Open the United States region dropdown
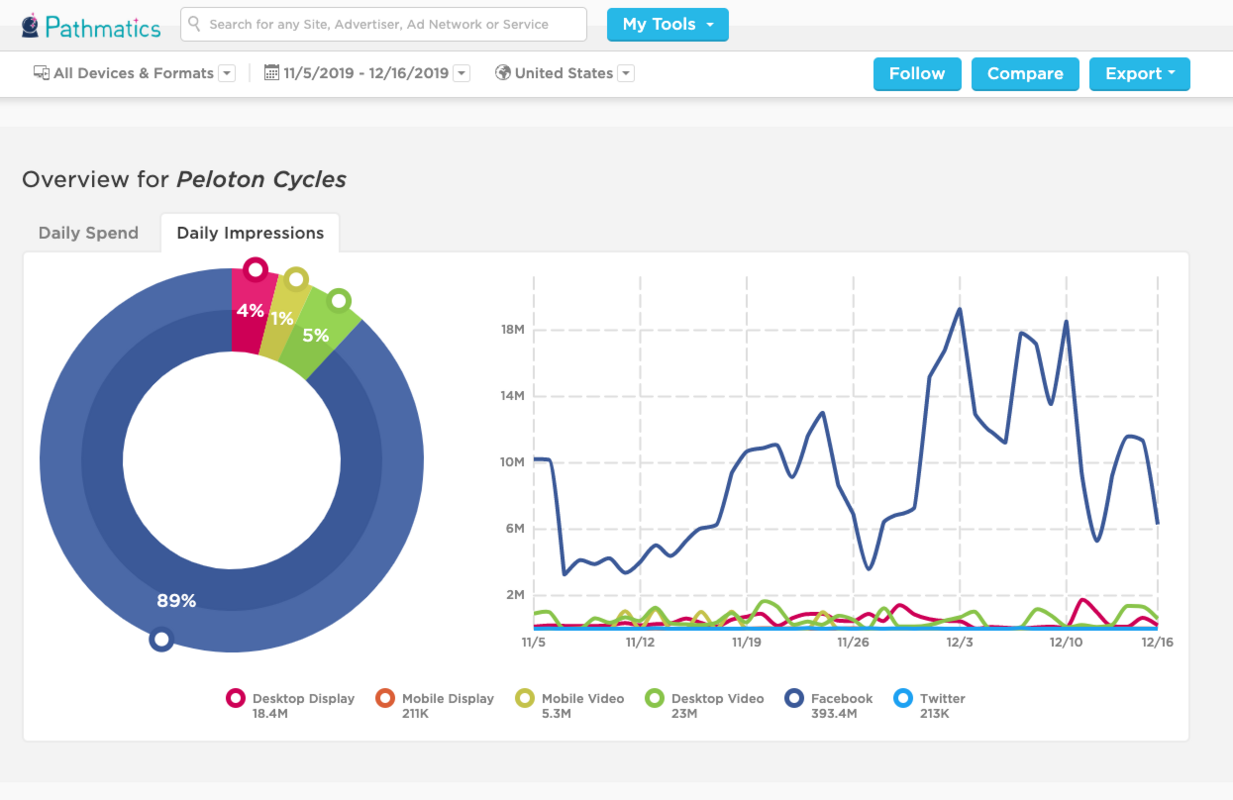 coord(625,72)
